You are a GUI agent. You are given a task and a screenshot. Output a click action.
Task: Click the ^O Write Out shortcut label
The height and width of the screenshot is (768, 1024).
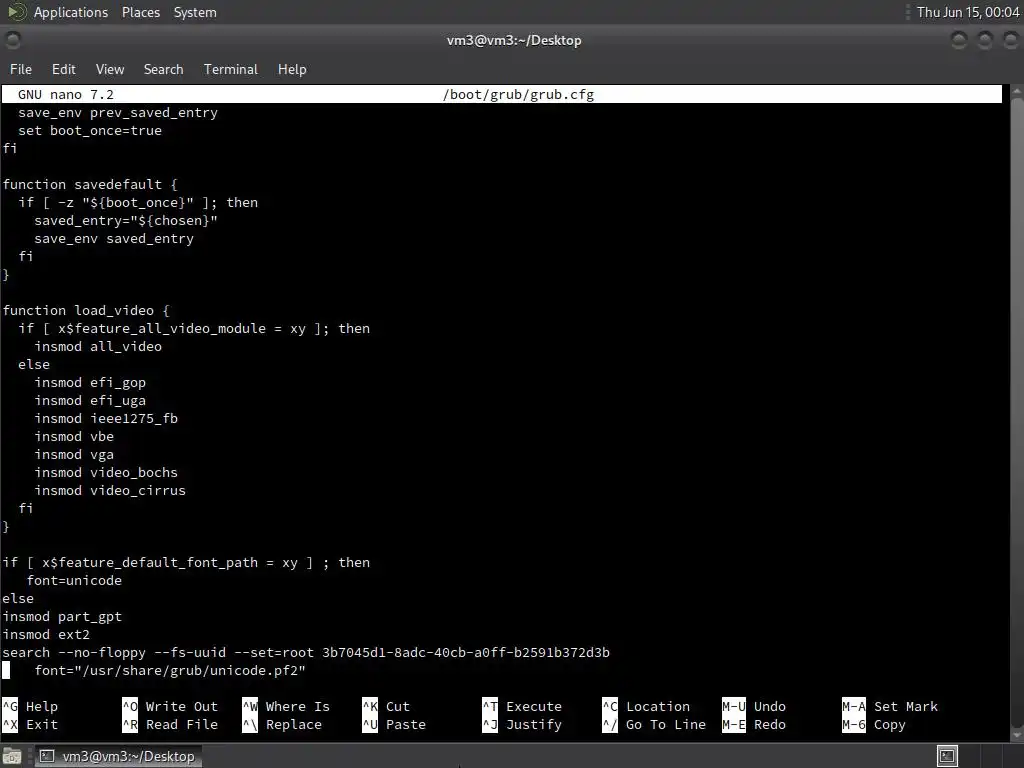[x=170, y=707]
